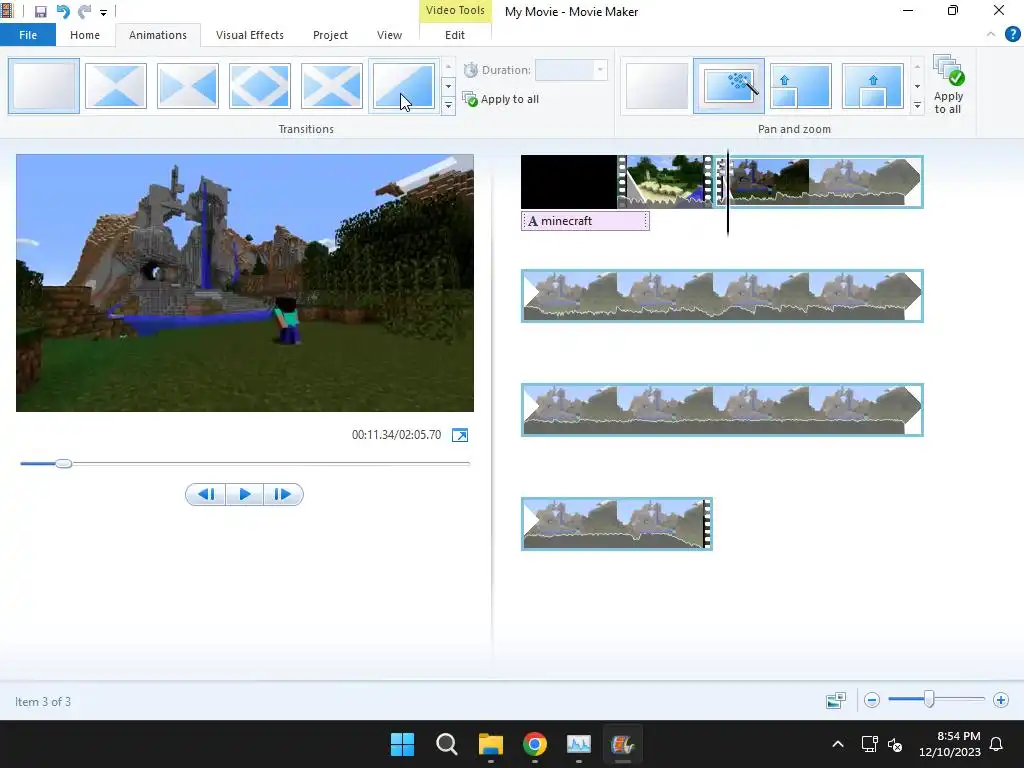The height and width of the screenshot is (768, 1024).
Task: Change thumbnail size icon in status bar
Action: point(836,701)
